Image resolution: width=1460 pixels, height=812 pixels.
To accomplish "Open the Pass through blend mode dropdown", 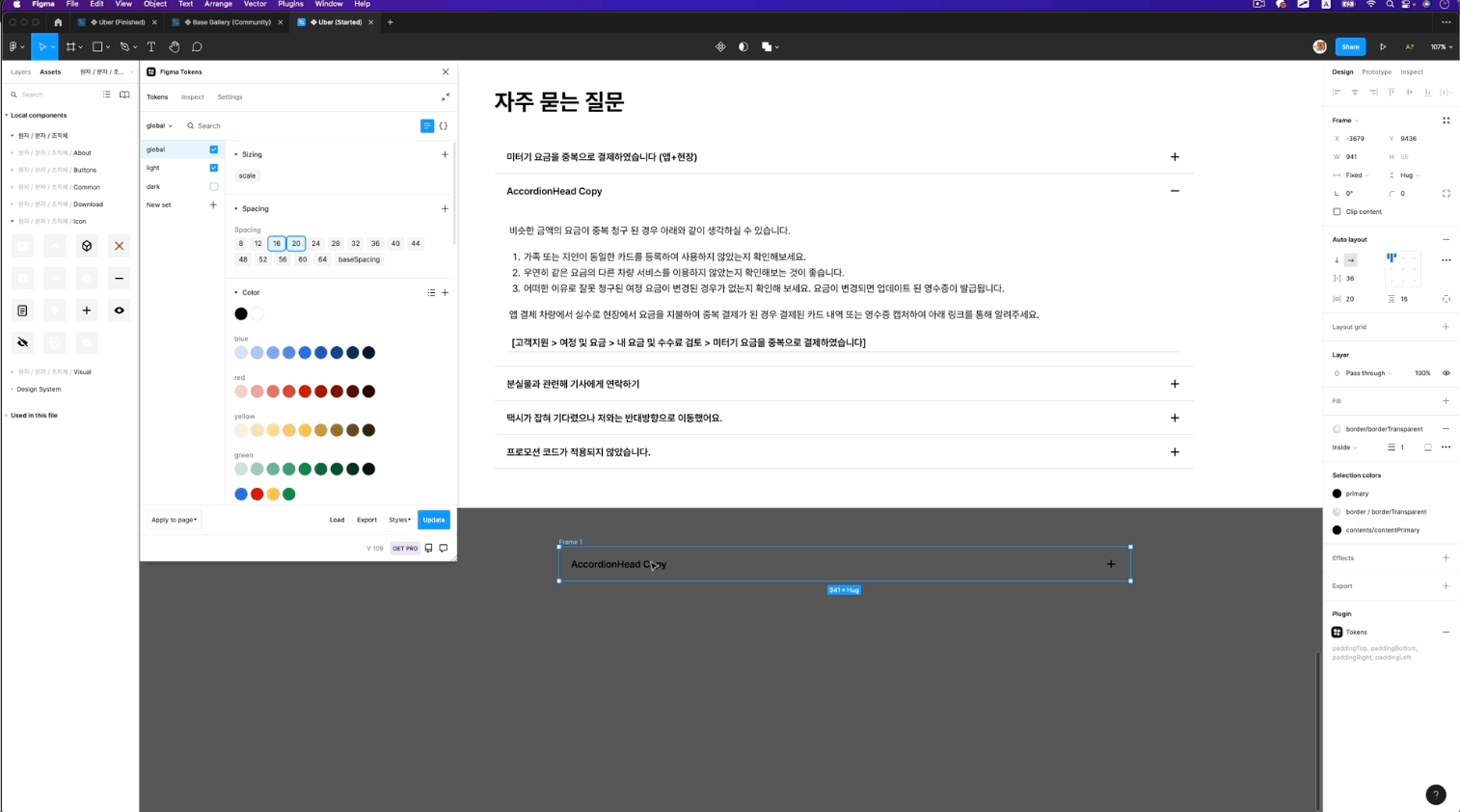I will (1368, 373).
